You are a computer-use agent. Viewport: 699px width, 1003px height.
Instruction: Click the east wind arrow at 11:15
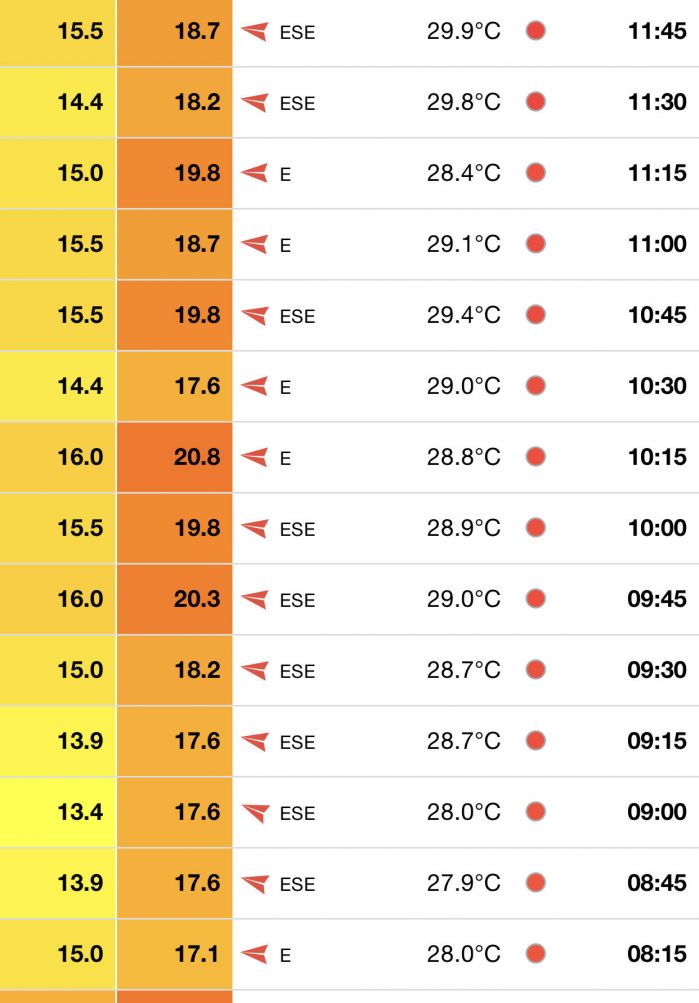coord(255,173)
